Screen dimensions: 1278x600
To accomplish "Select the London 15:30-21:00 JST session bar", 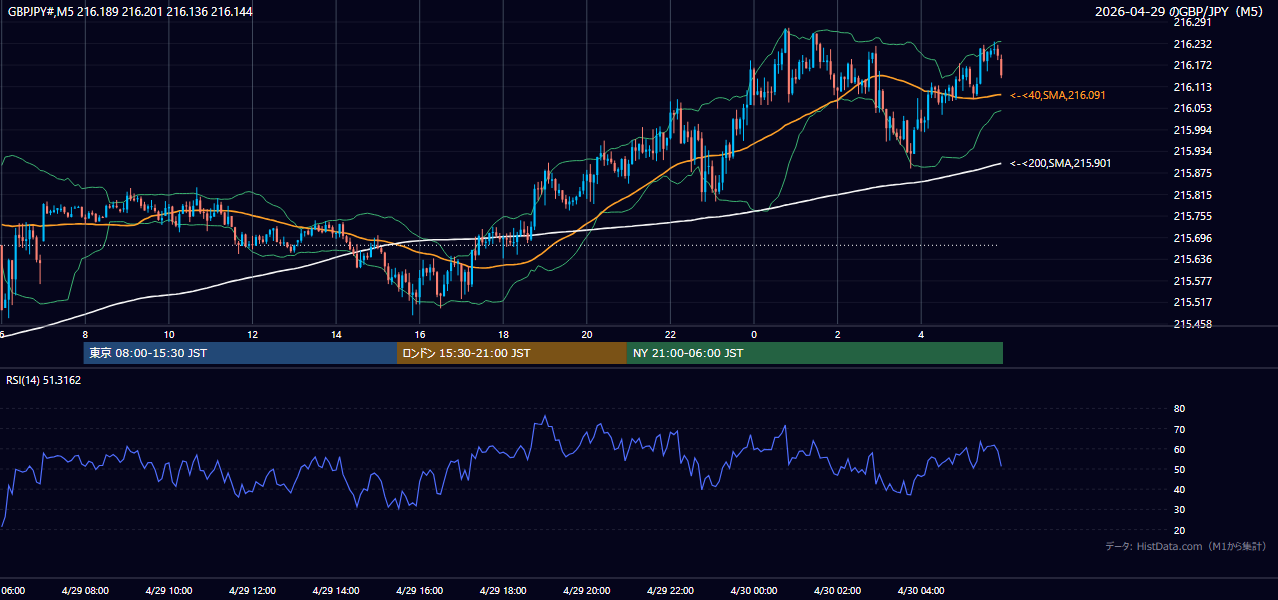I will pos(512,353).
